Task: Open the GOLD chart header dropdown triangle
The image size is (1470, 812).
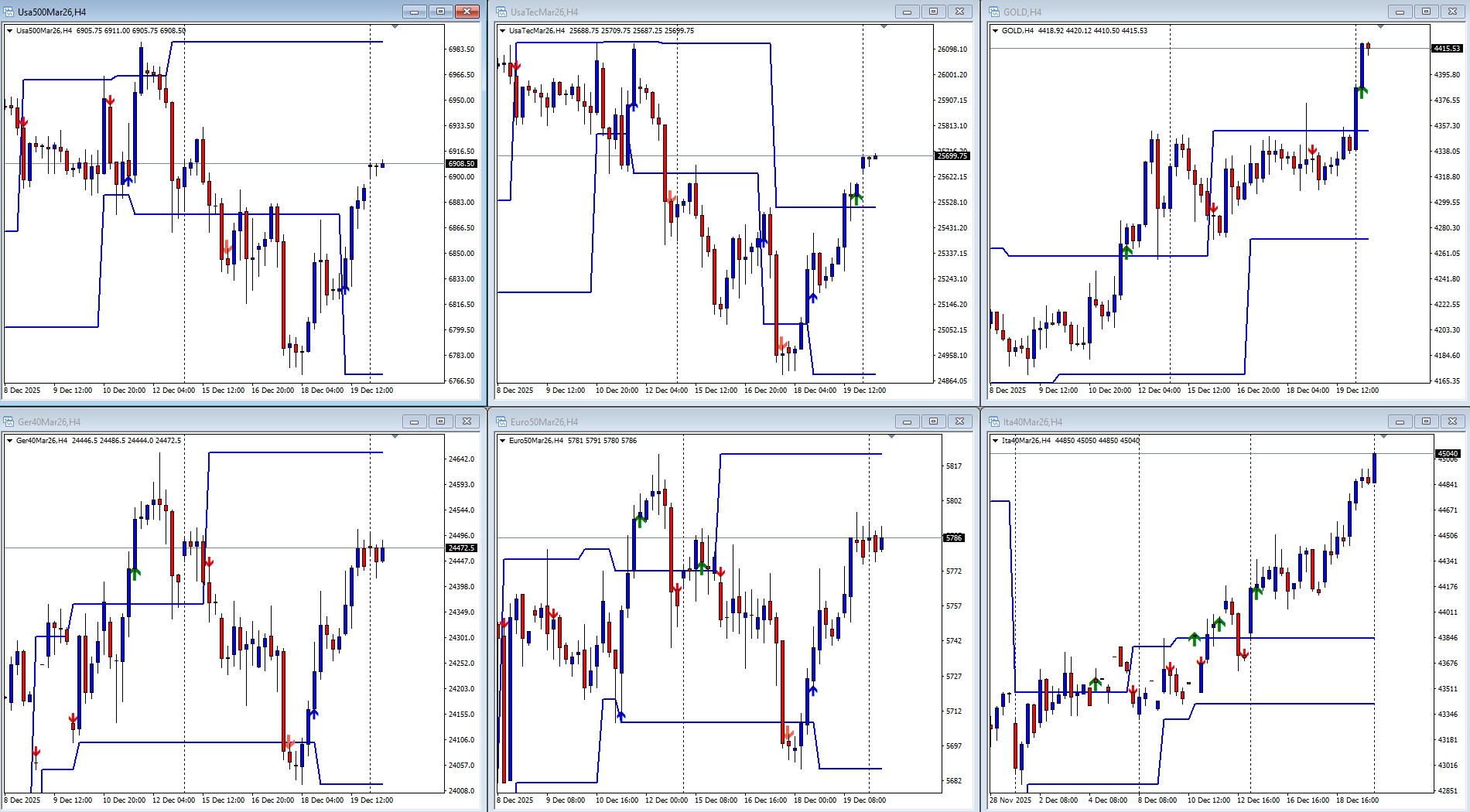Action: pyautogui.click(x=995, y=31)
